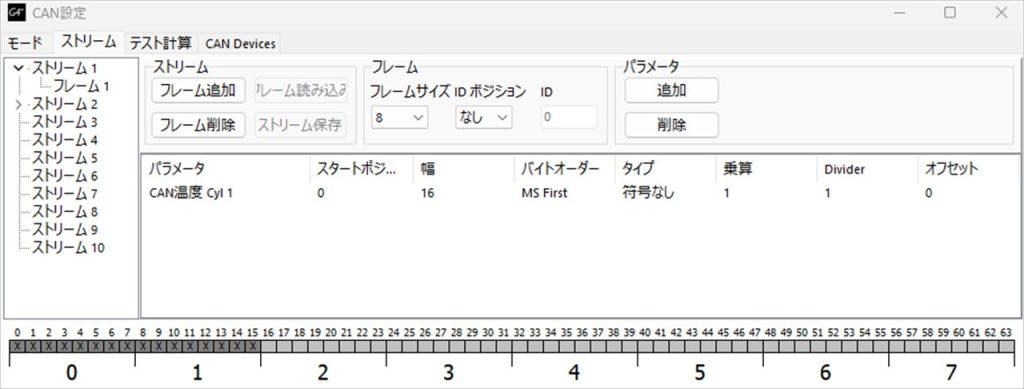Select フレーム 1 in the tree
The height and width of the screenshot is (389, 1024).
click(81, 86)
